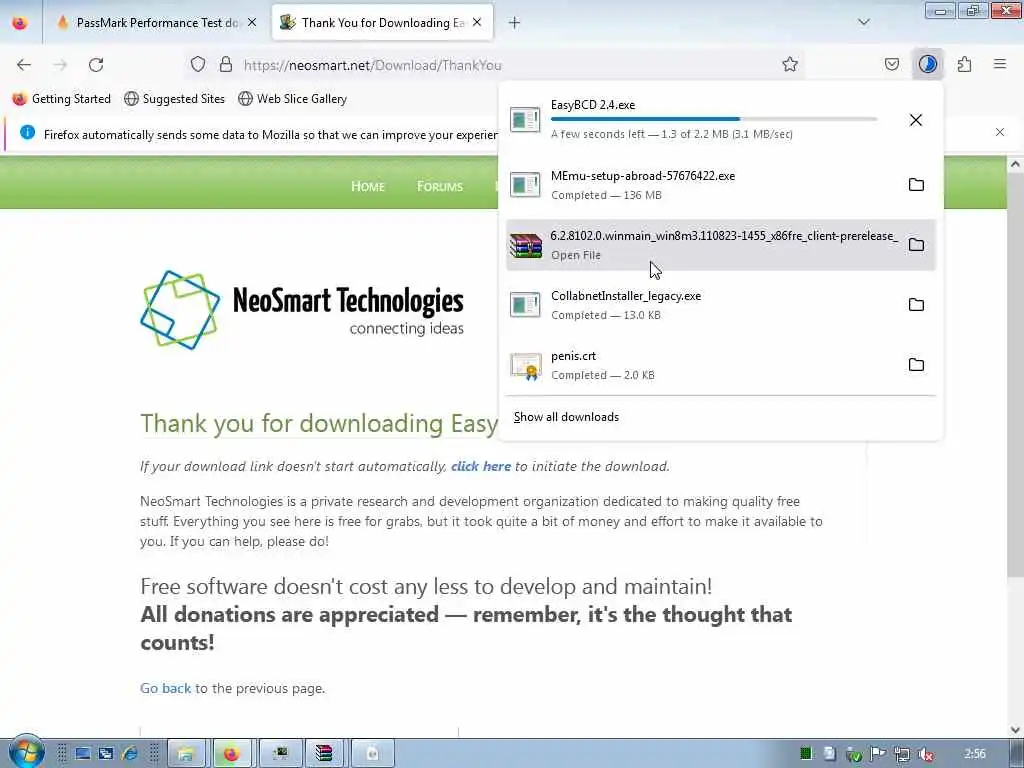Image resolution: width=1024 pixels, height=768 pixels.
Task: Click the page vertical scrollbar thumb
Action: 1015,376
